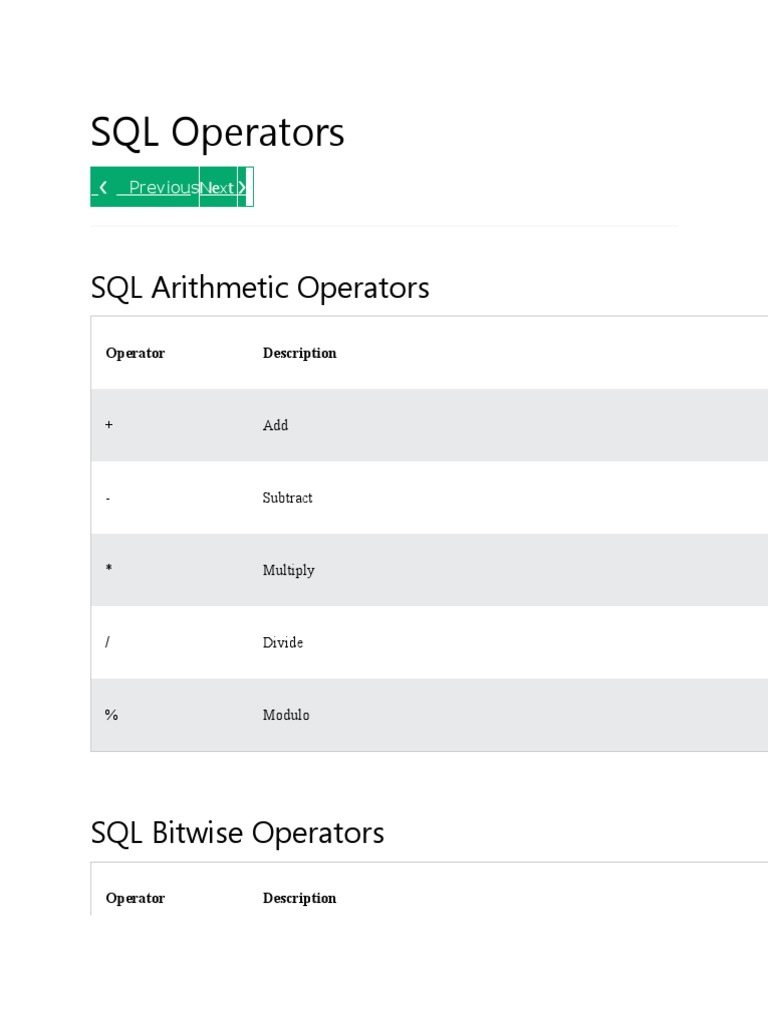Click the Next navigation link
The height and width of the screenshot is (1024, 768).
point(218,187)
